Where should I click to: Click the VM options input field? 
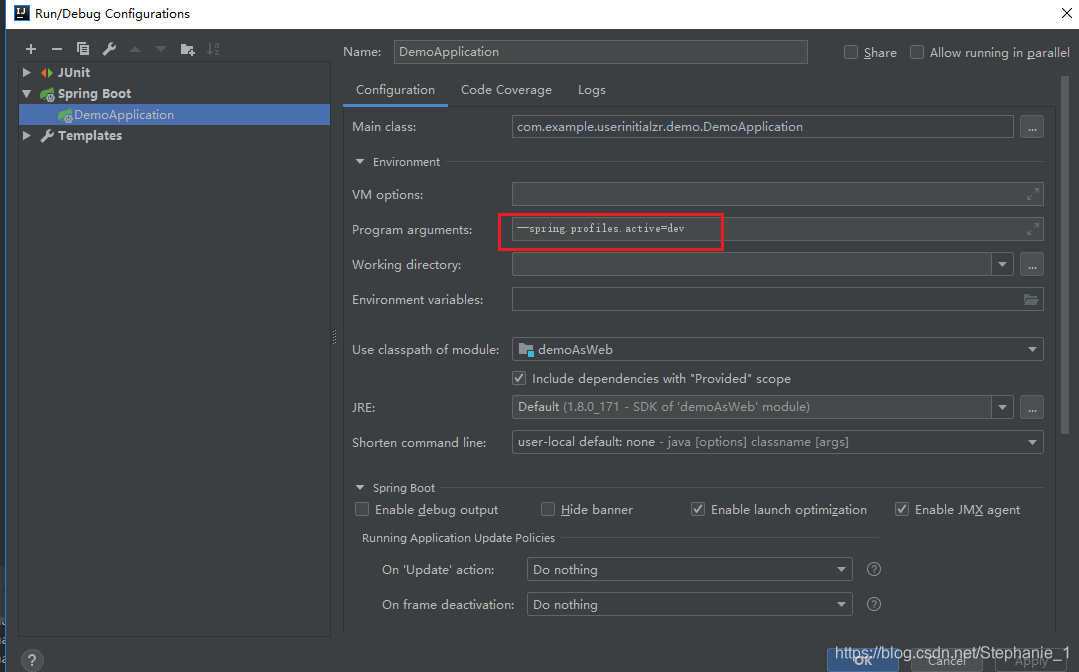(778, 195)
